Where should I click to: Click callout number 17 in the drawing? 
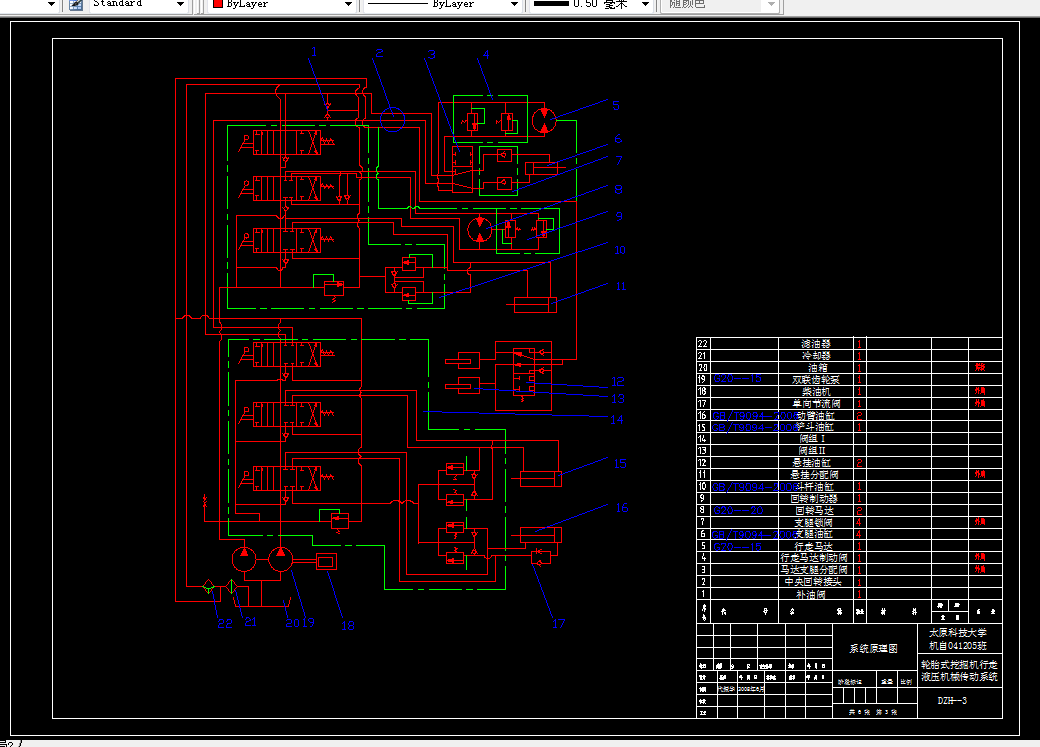tap(558, 624)
